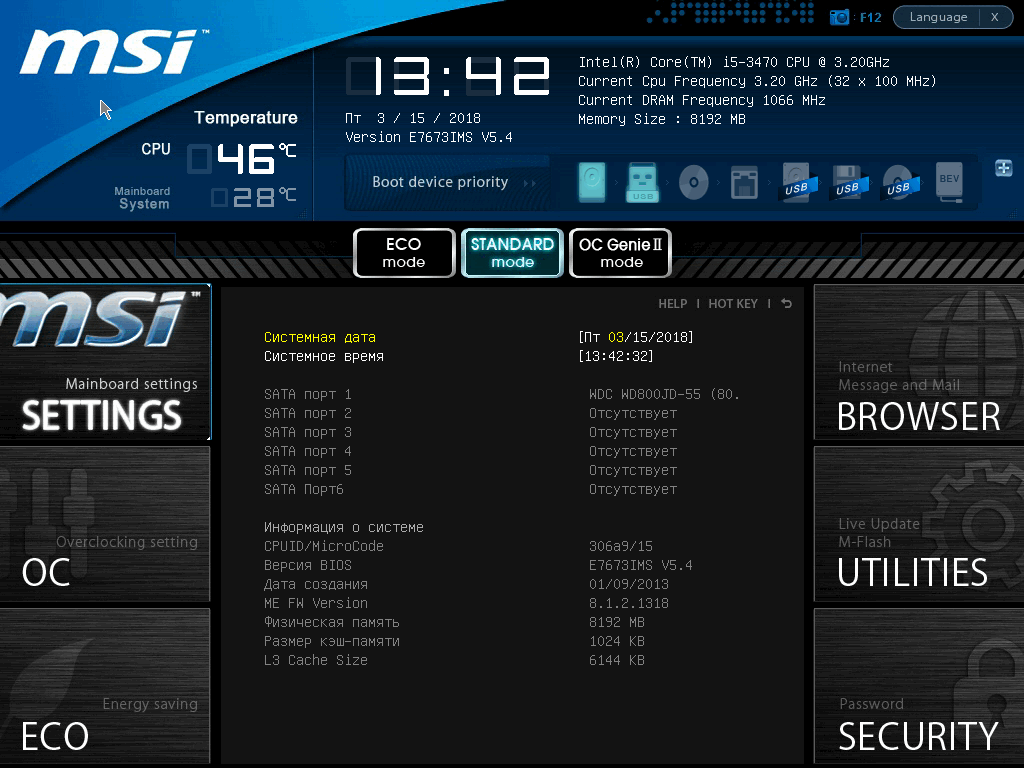Select the hard disk boot device icon
Image resolution: width=1024 pixels, height=768 pixels.
[592, 182]
